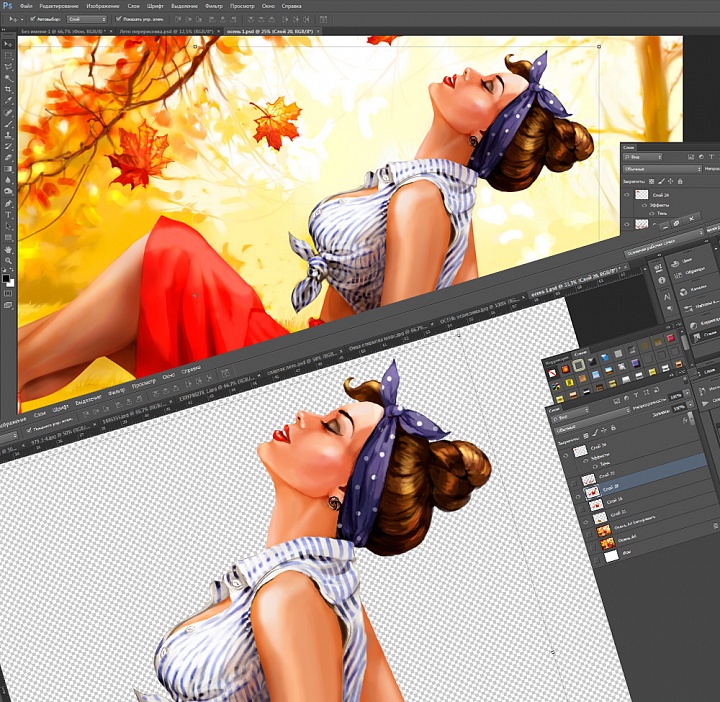Toggle the Автовыбор checkbox
This screenshot has height=702, width=720.
click(32, 19)
